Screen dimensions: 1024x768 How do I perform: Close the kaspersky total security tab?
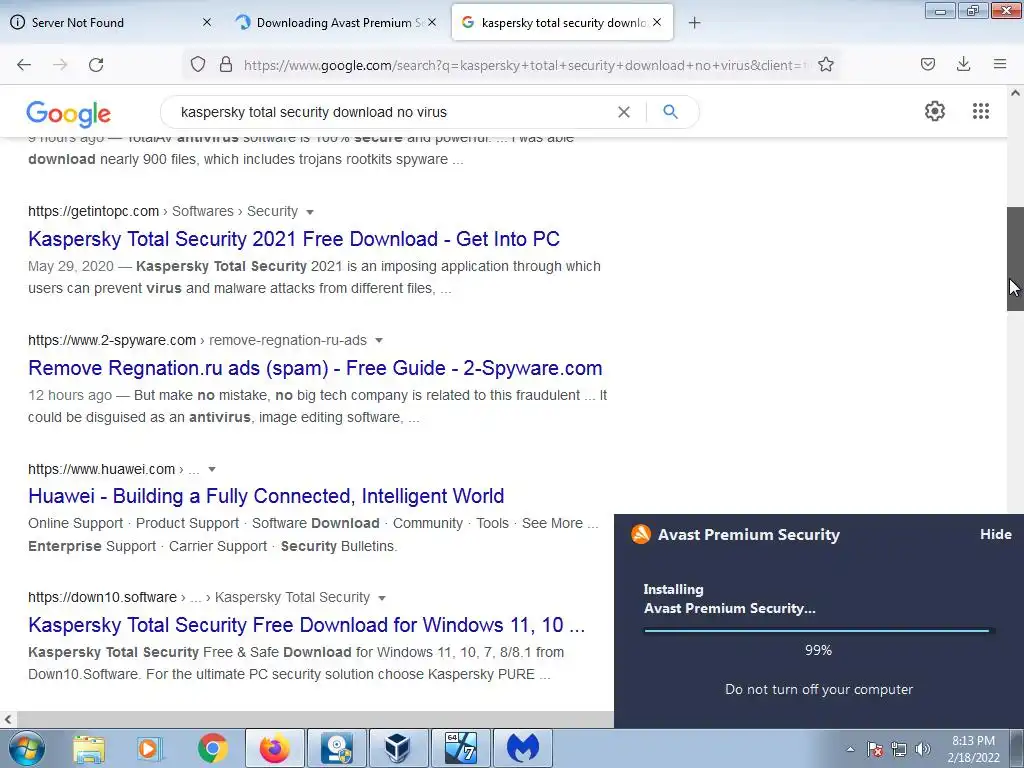(657, 22)
